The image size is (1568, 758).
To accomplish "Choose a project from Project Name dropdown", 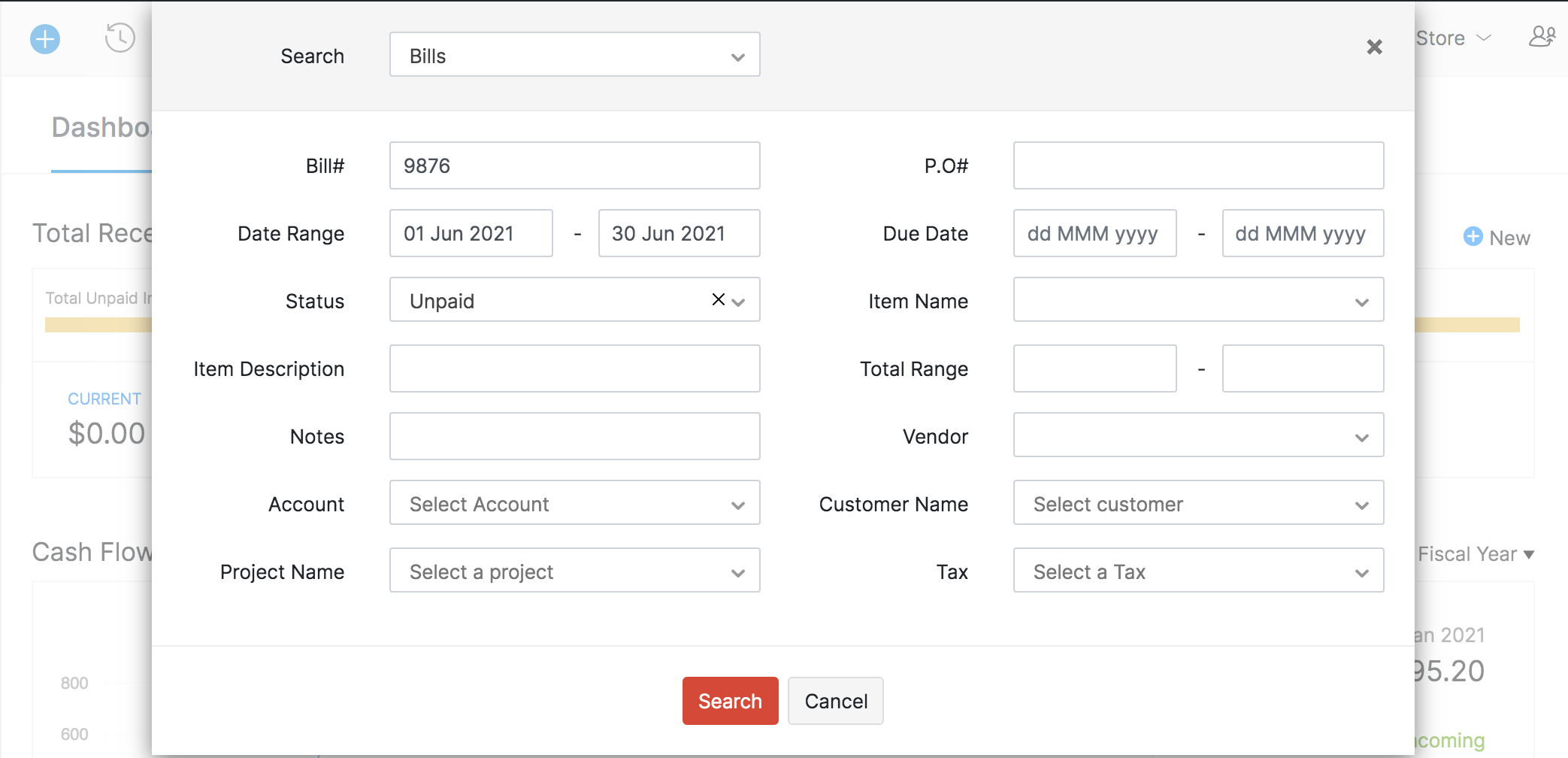I will [x=574, y=571].
